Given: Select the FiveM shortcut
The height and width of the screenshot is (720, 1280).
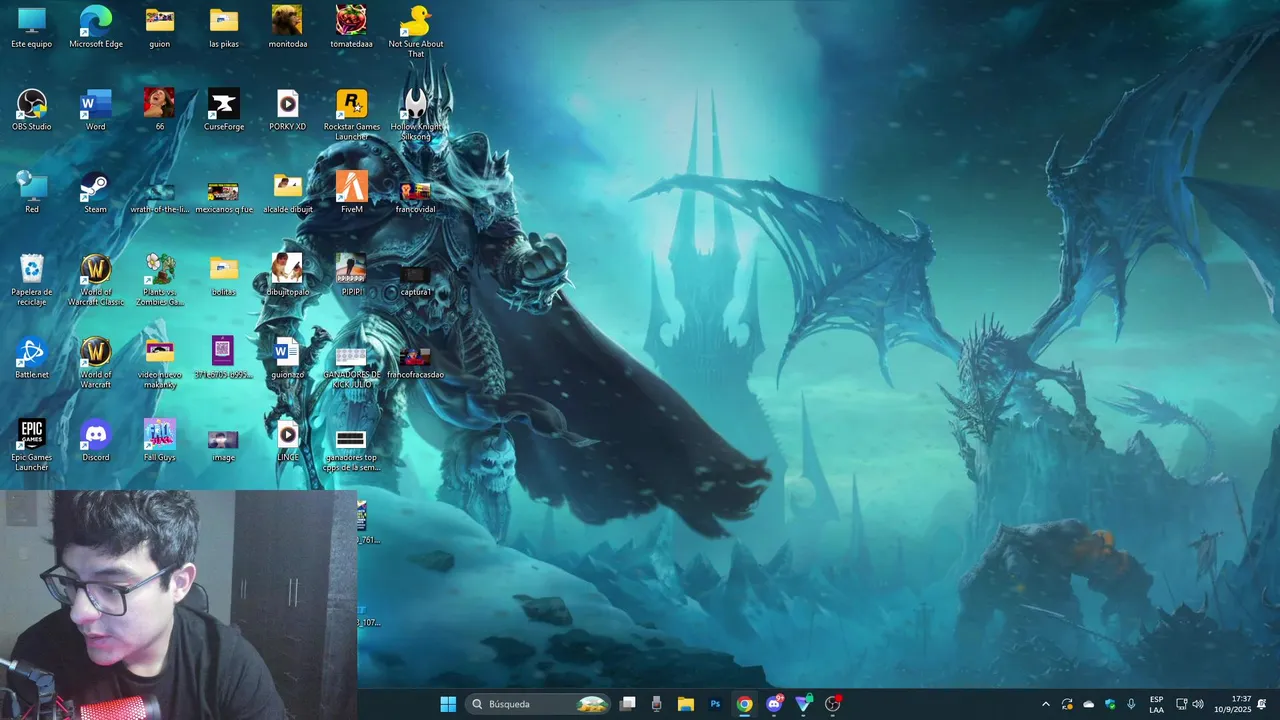Looking at the screenshot, I should coord(352,193).
